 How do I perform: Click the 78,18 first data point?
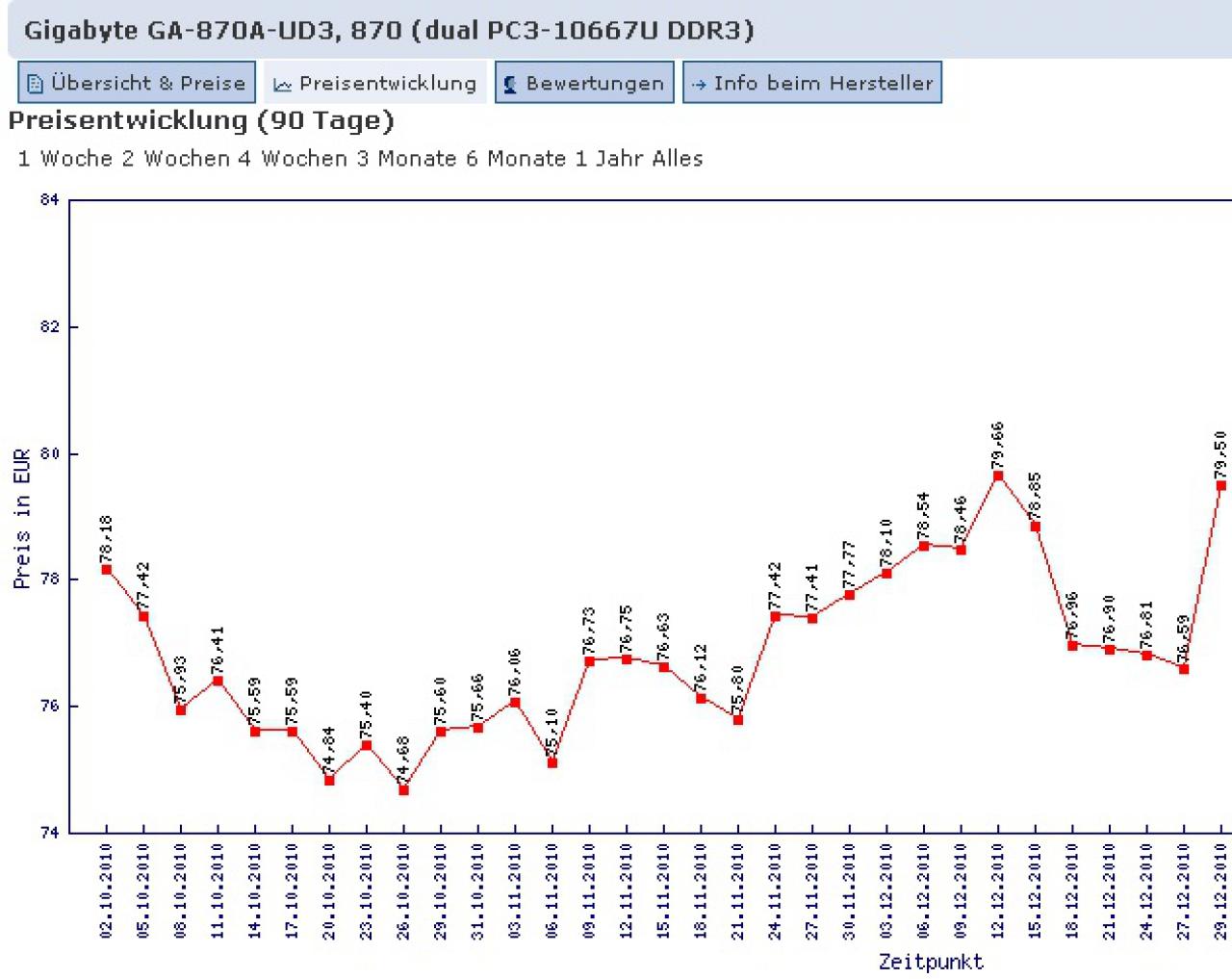pos(106,570)
